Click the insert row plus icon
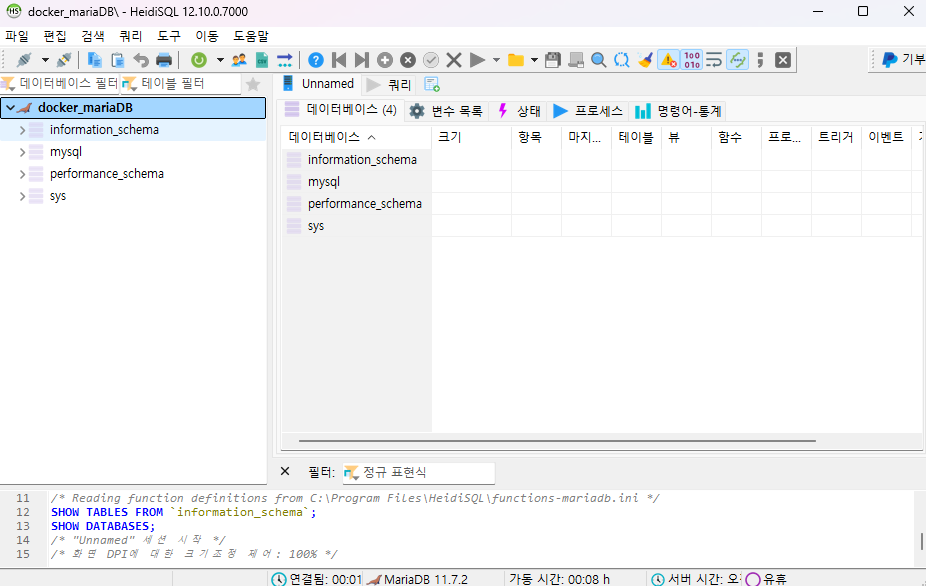The width and height of the screenshot is (926, 586). tap(384, 60)
